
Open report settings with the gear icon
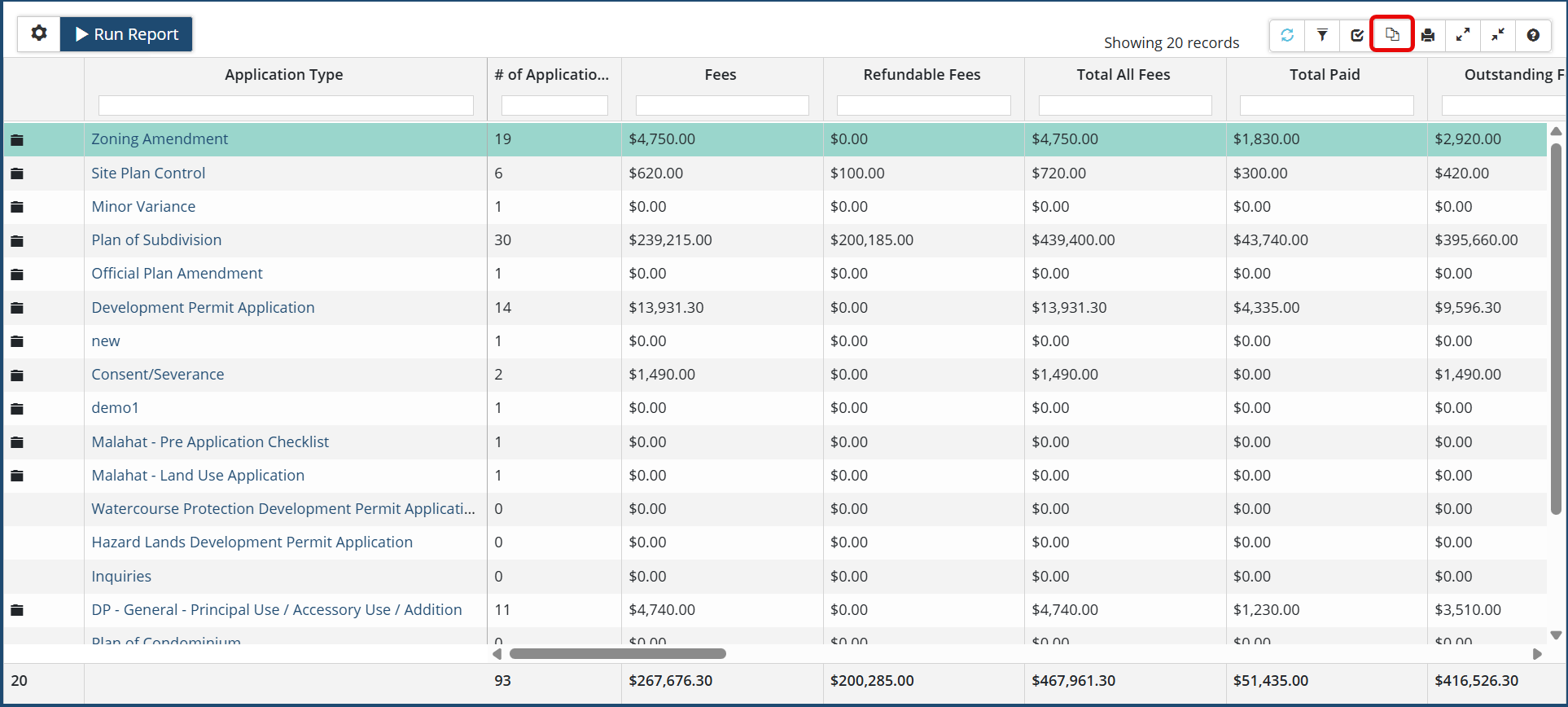[39, 34]
